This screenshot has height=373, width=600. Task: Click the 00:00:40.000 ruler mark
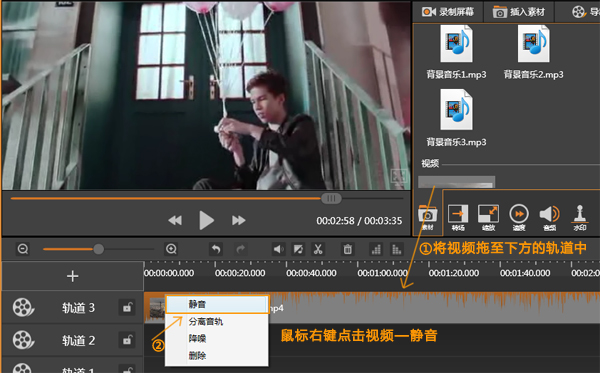pos(311,273)
